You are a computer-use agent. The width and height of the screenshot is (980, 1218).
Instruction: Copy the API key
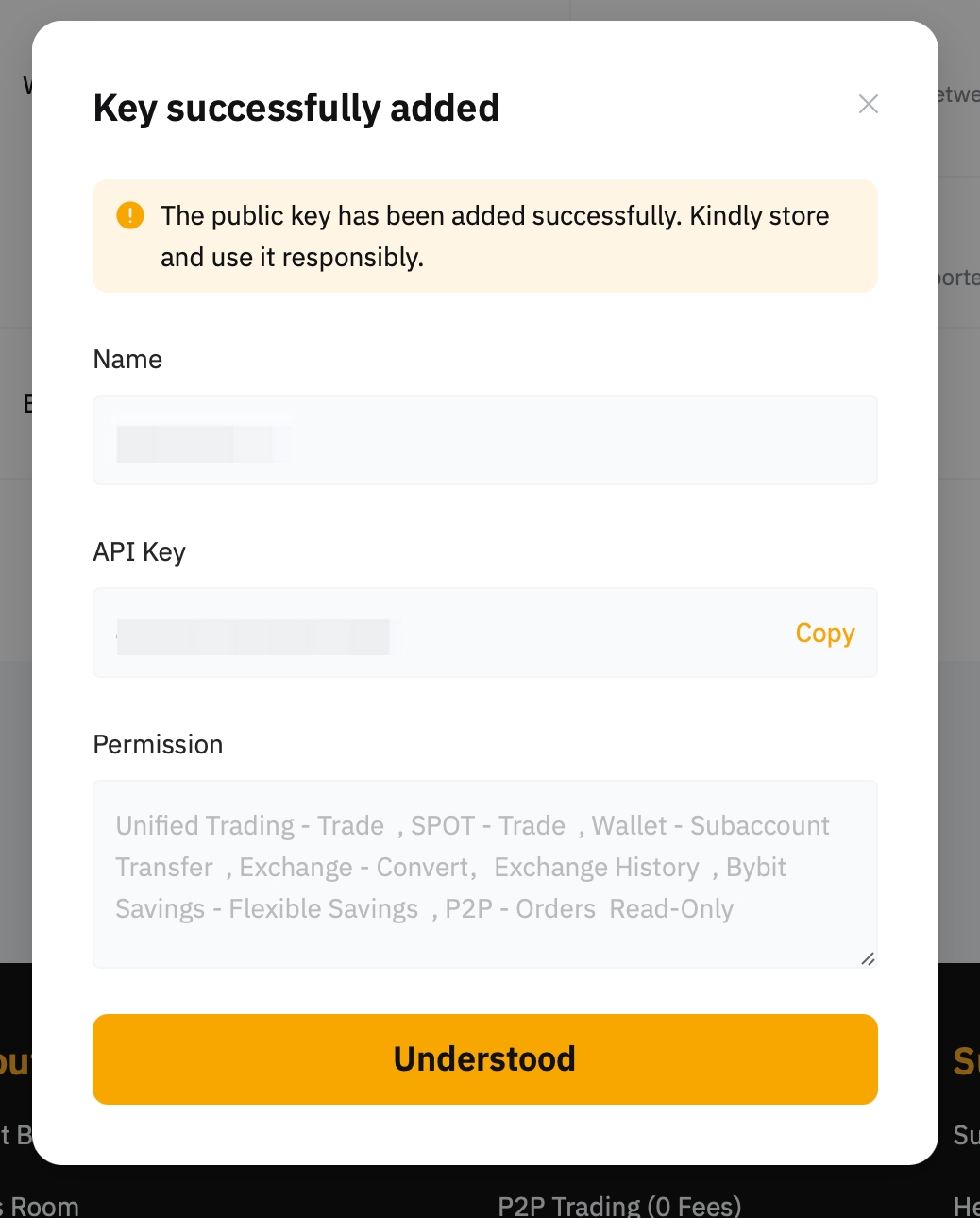[x=824, y=633]
